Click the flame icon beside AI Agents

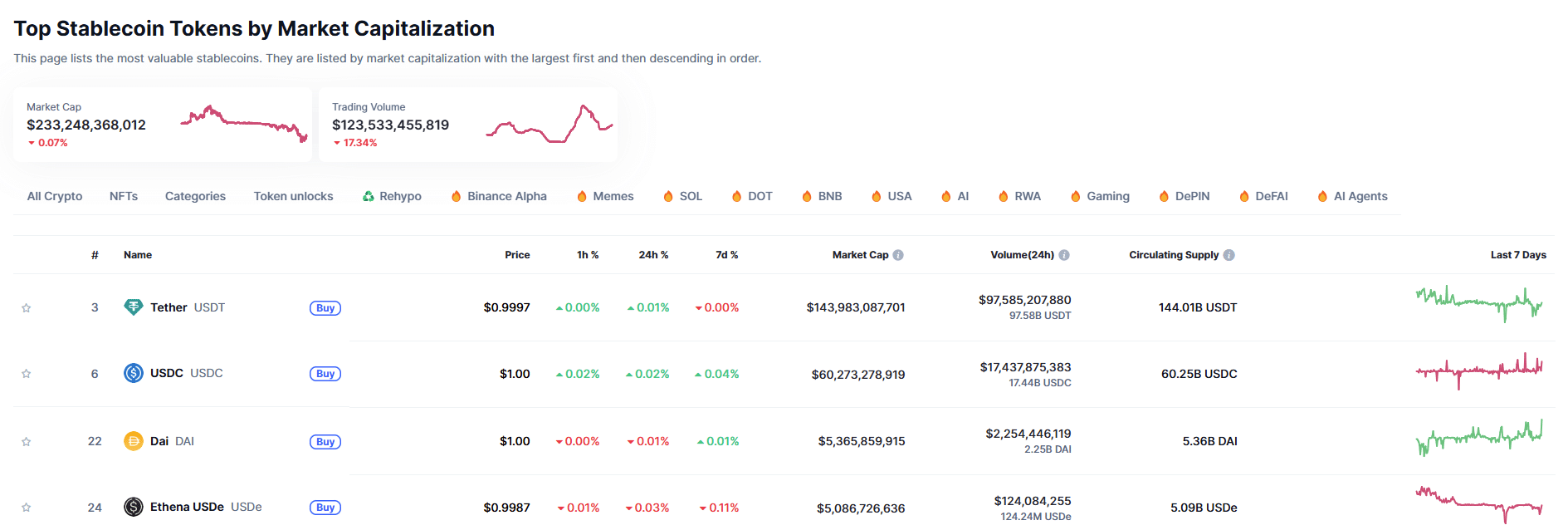[1322, 196]
